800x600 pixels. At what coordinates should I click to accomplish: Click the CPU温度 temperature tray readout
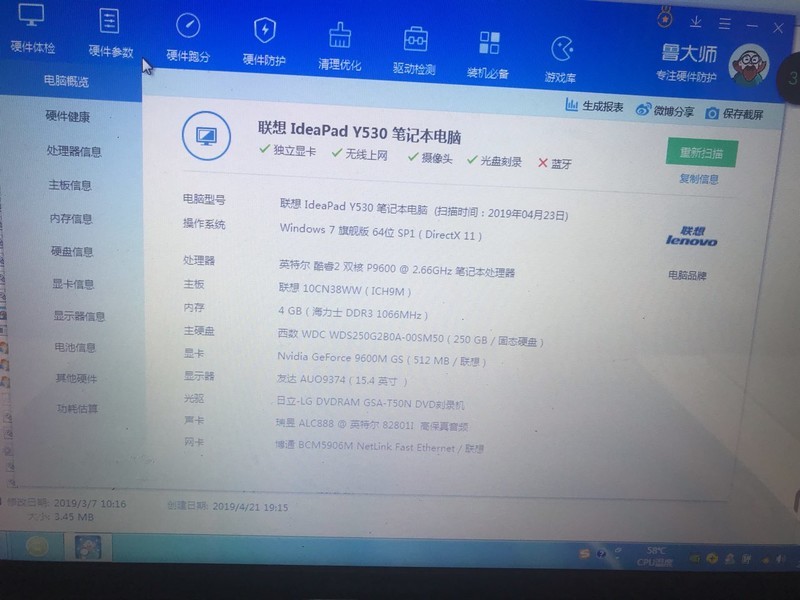click(655, 557)
